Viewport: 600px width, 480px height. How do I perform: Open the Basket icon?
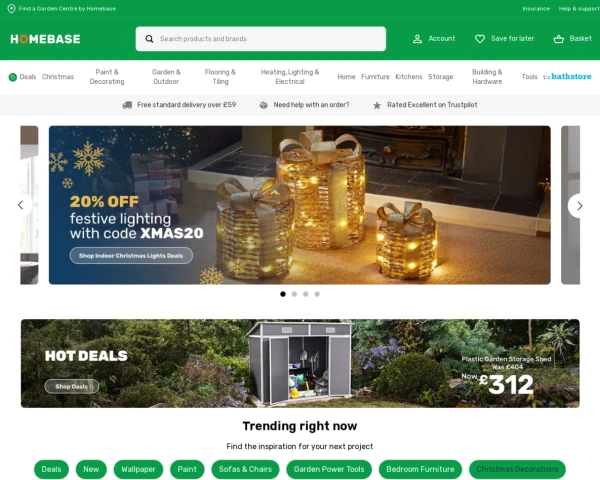pos(558,39)
